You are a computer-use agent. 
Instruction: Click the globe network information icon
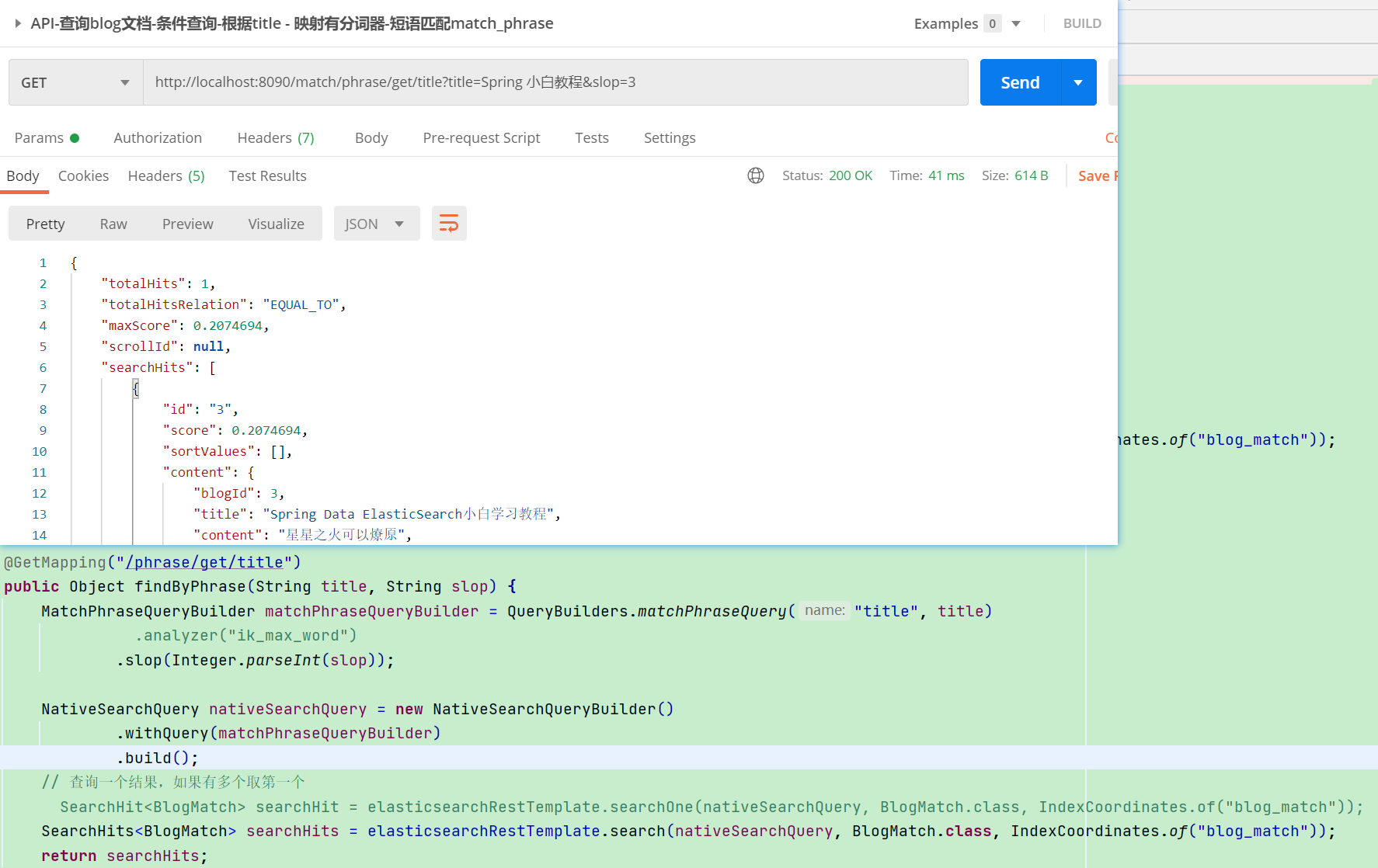point(756,175)
